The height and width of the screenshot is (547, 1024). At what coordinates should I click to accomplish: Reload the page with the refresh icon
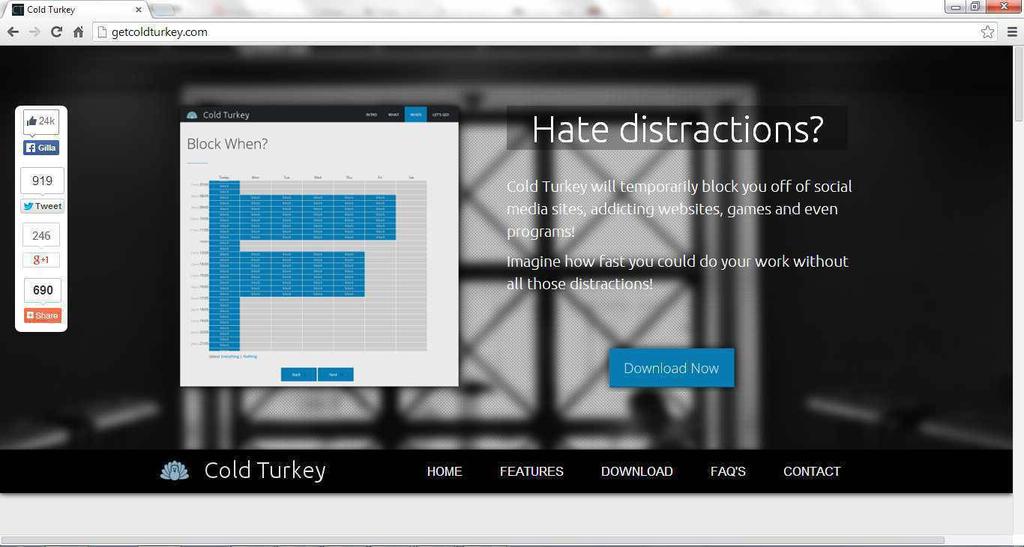[57, 32]
